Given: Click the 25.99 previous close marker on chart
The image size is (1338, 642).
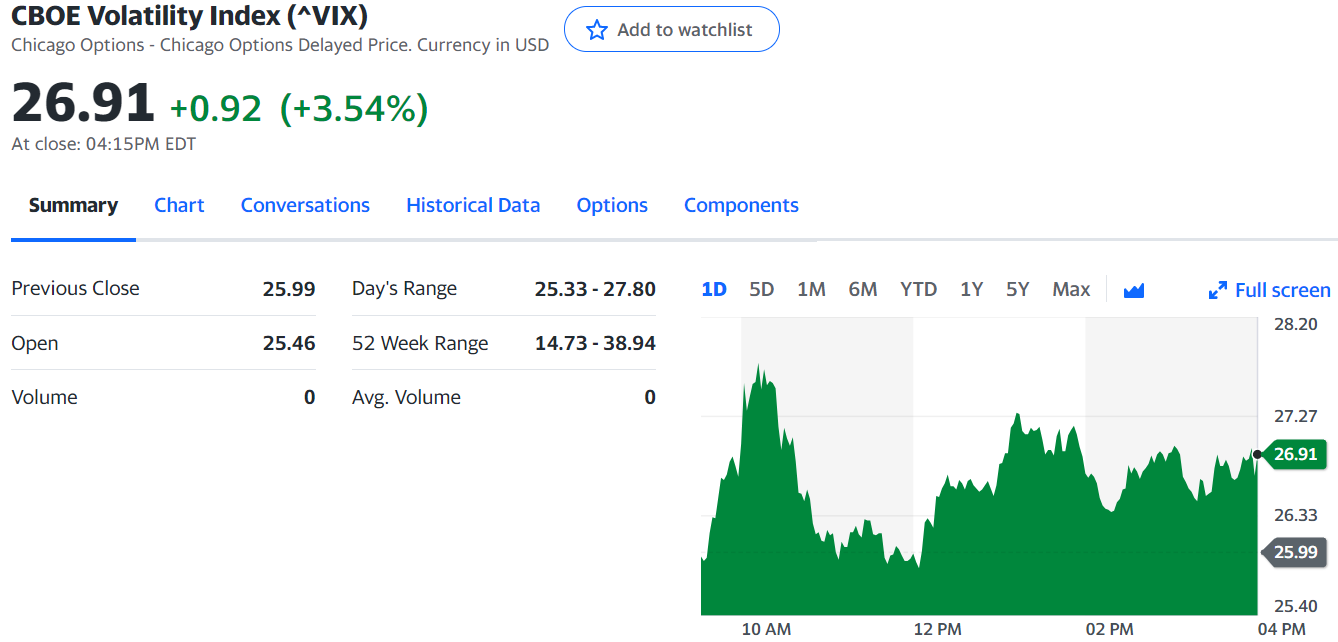Looking at the screenshot, I should [1295, 552].
